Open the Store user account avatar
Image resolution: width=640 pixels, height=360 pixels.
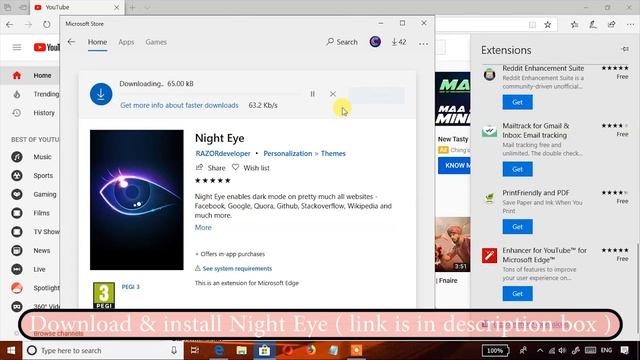375,42
